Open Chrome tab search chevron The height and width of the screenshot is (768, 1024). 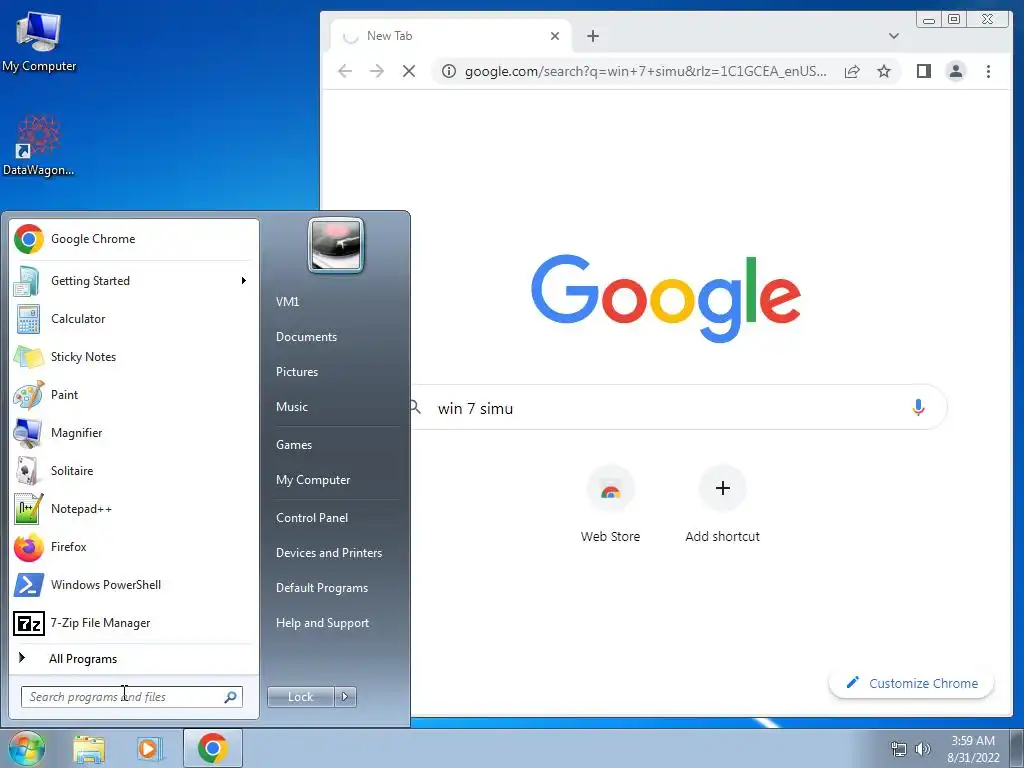pyautogui.click(x=894, y=36)
